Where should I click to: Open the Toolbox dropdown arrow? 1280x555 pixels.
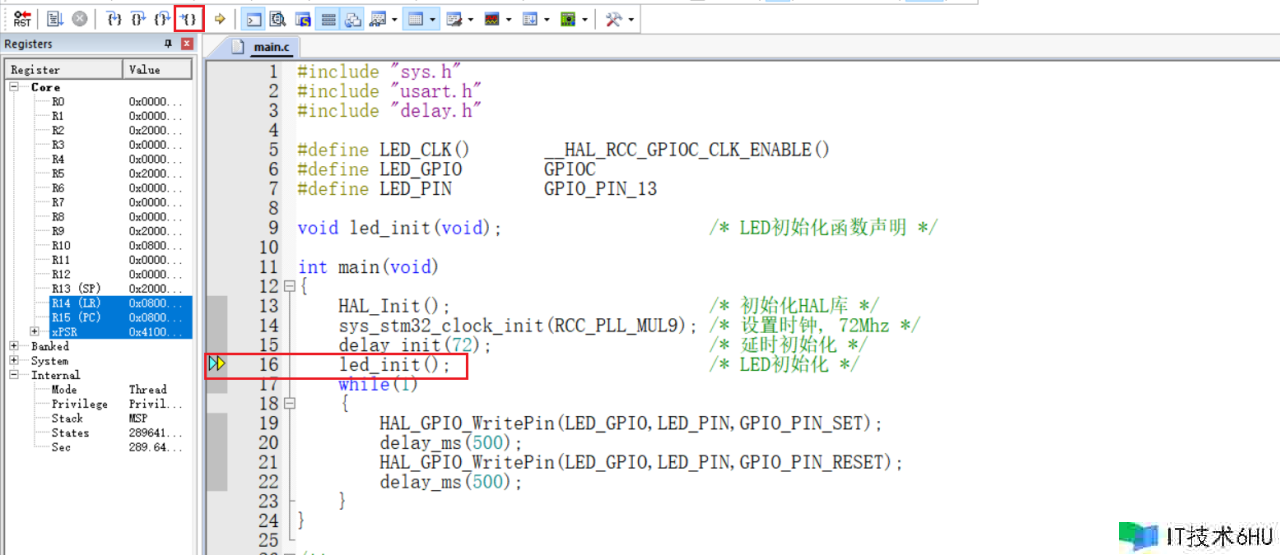pyautogui.click(x=631, y=19)
